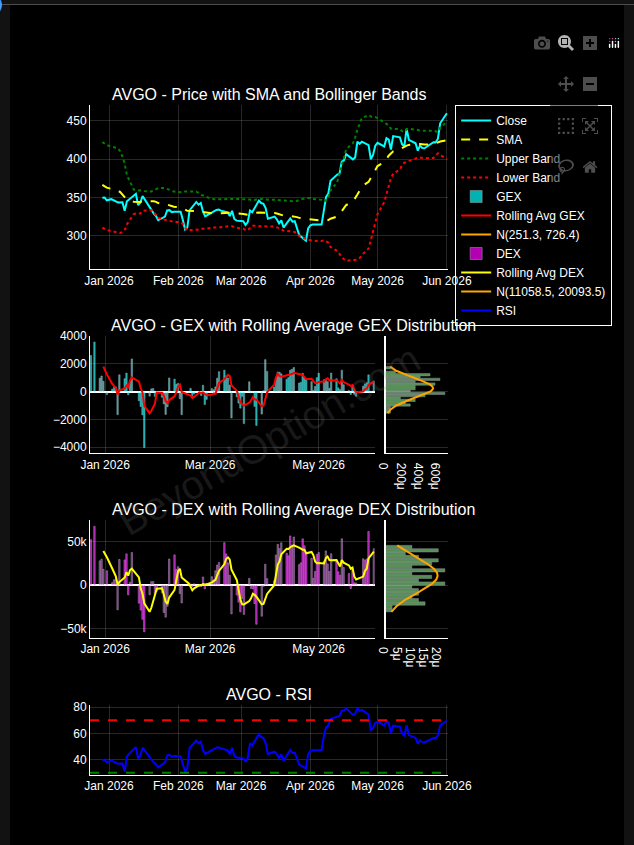
Task: Click '20µ' tick on DEX distribution axis
Action: (x=435, y=655)
